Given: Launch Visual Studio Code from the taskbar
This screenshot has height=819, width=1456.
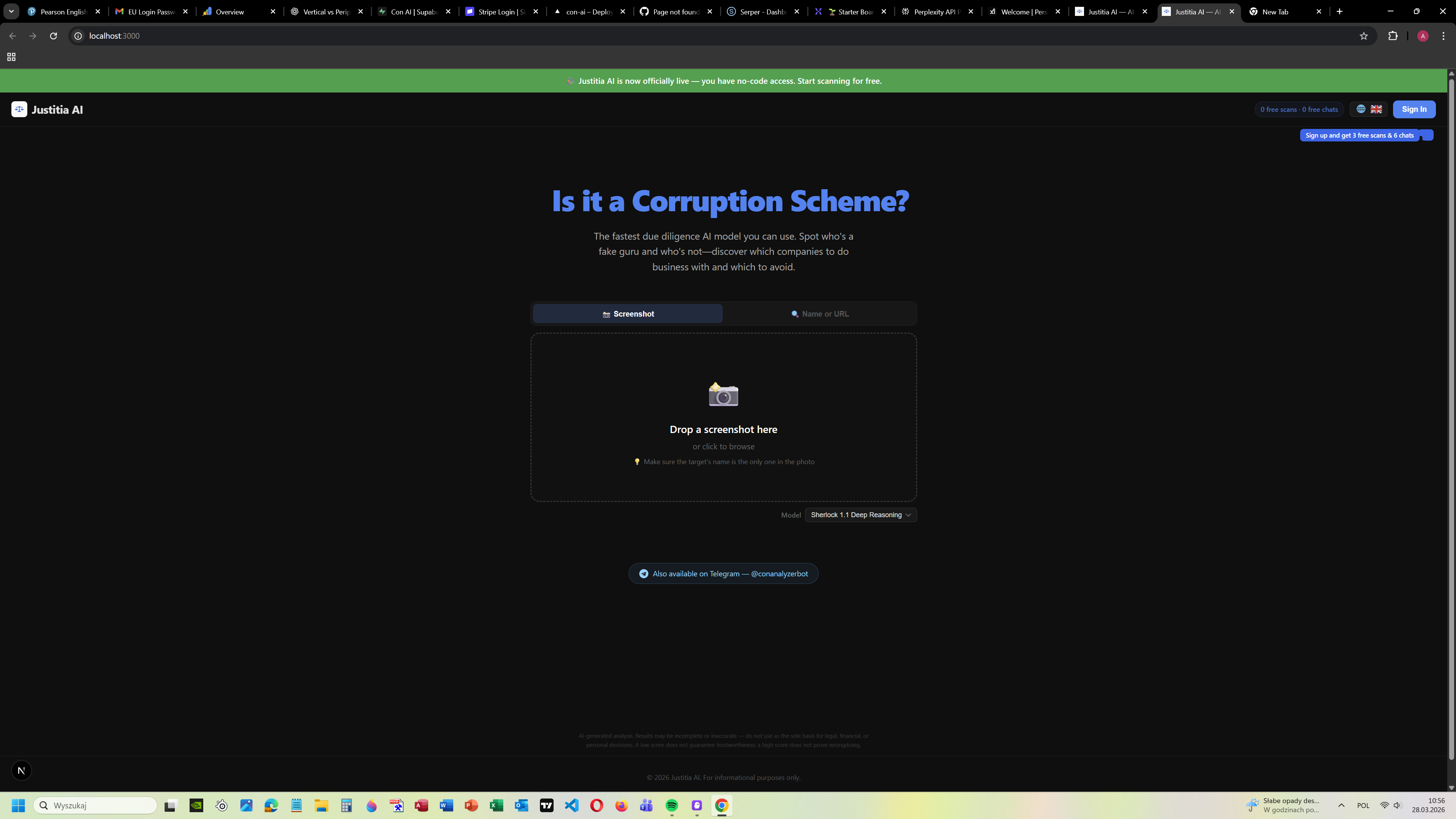Looking at the screenshot, I should click(x=571, y=805).
